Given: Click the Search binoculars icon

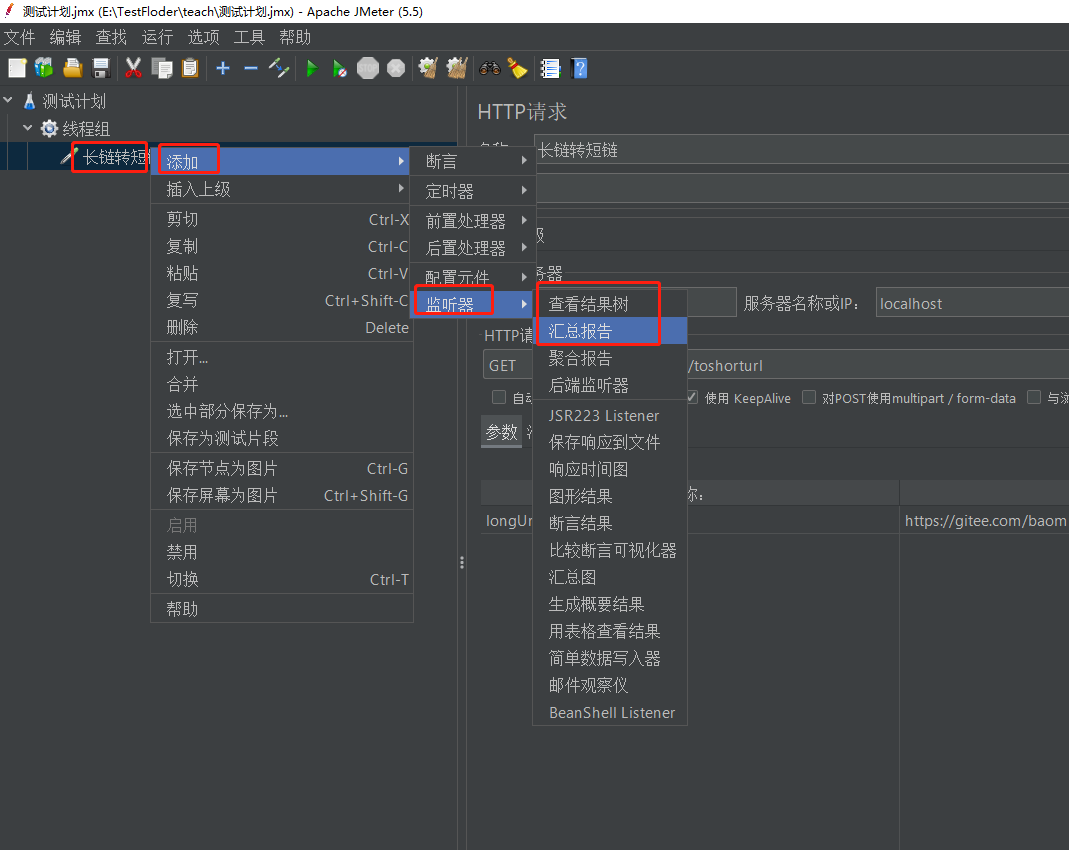Looking at the screenshot, I should [489, 68].
